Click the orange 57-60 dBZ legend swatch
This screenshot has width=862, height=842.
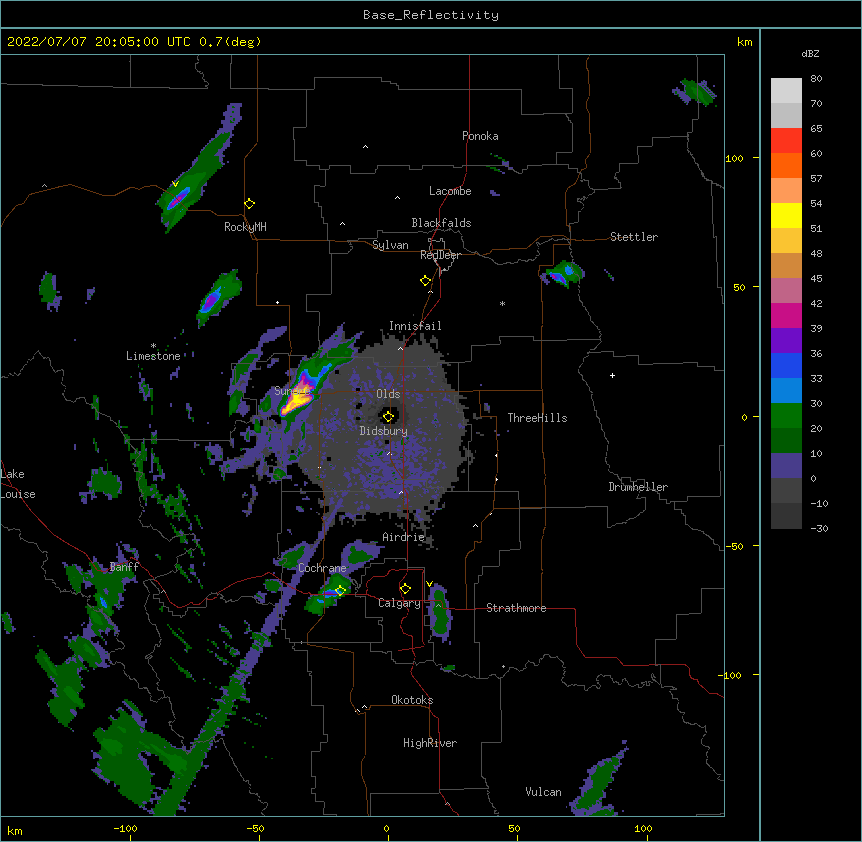tap(786, 165)
